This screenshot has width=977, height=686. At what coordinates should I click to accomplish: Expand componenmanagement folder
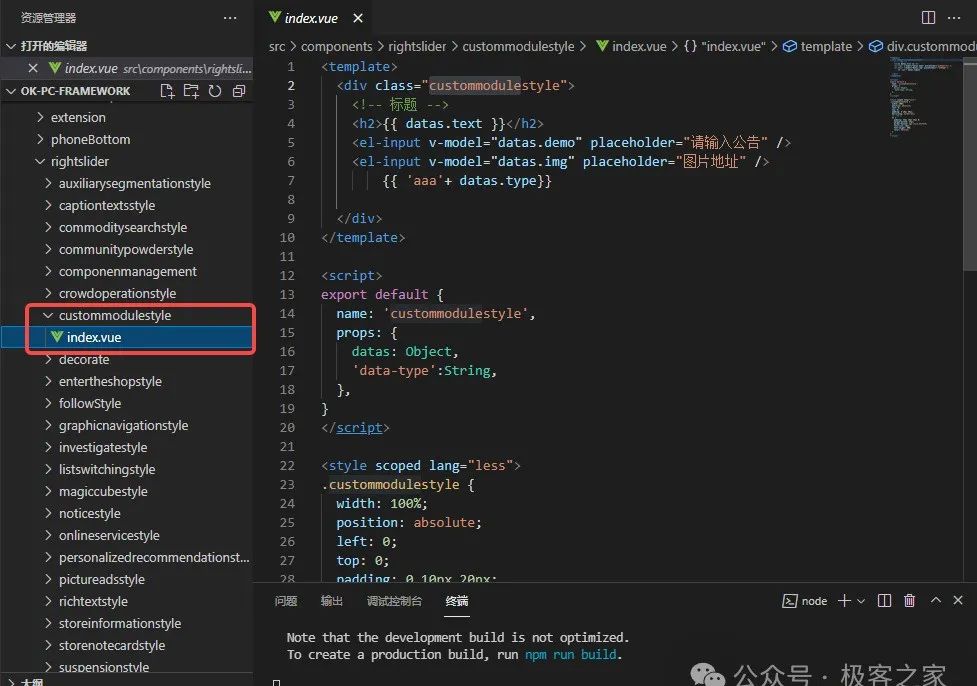[x=49, y=271]
